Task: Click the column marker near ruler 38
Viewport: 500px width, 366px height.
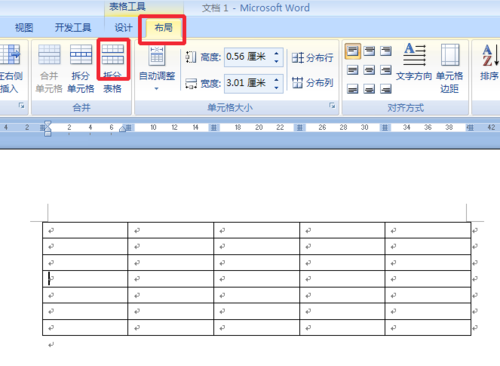Action: click(x=470, y=128)
